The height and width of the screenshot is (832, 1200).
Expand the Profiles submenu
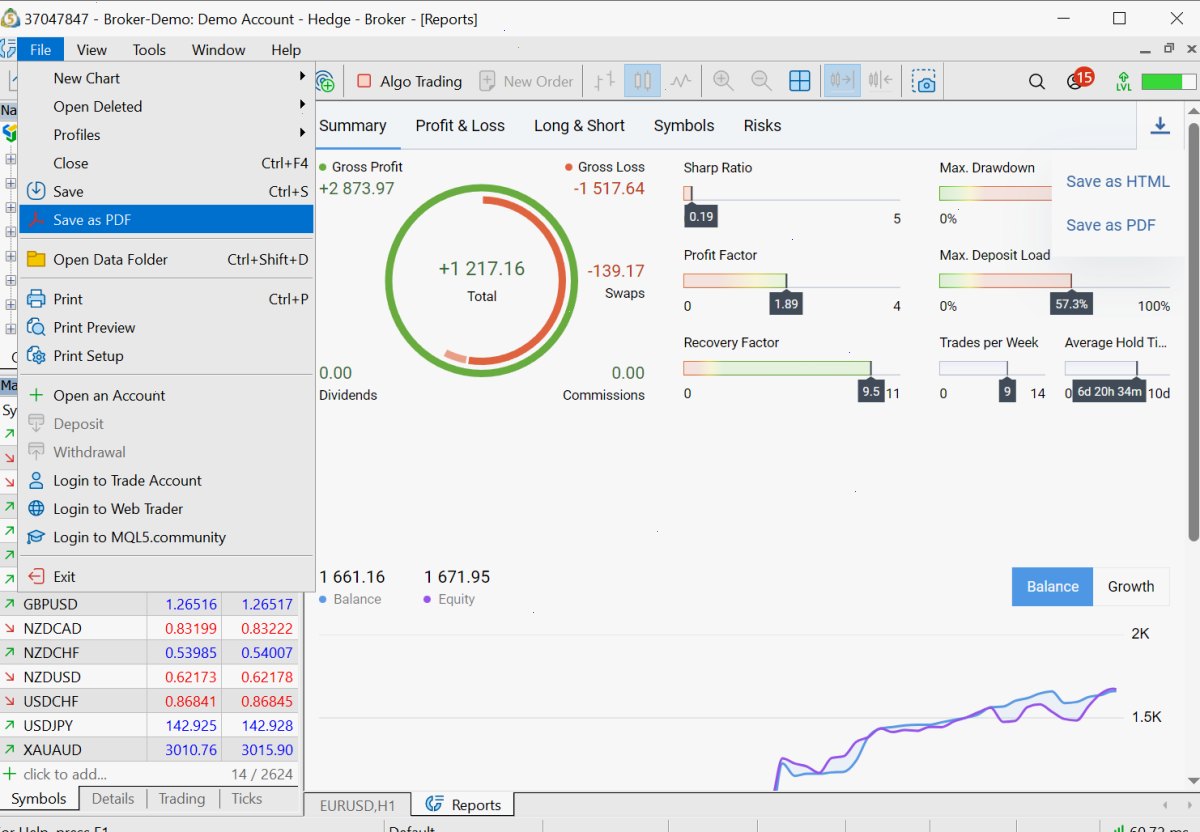coord(166,134)
